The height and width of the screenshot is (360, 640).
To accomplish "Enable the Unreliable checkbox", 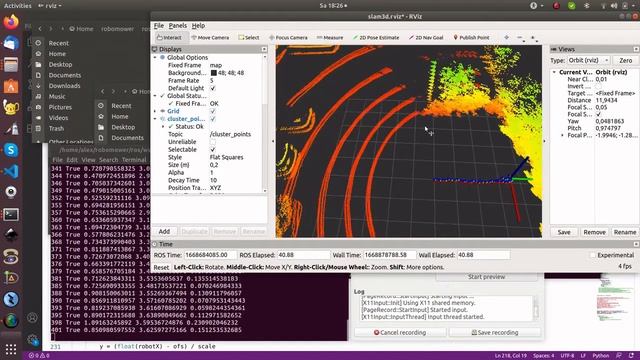I will 213,142.
